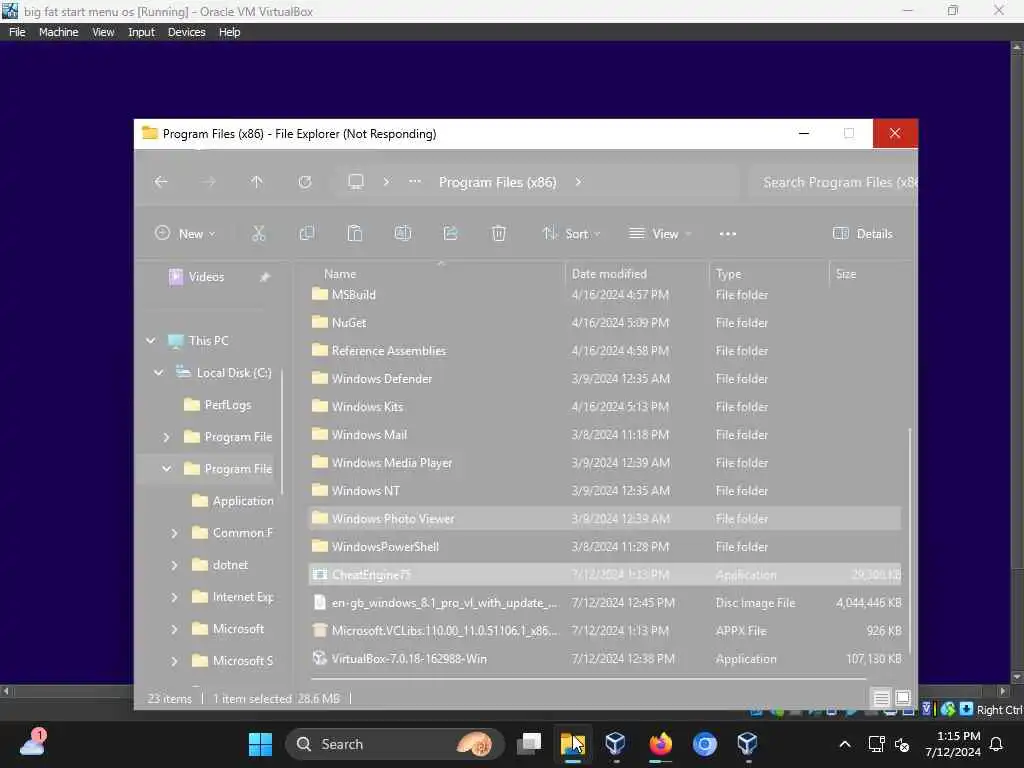Viewport: 1024px width, 768px height.
Task: Click the muted volume tray icon
Action: pos(902,744)
